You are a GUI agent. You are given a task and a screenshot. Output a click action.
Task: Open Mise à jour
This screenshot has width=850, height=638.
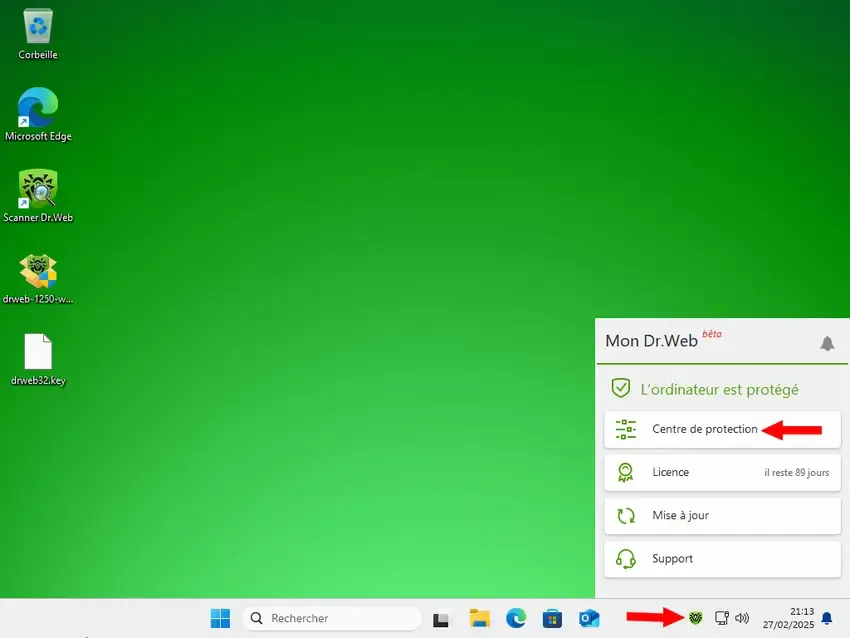[722, 515]
